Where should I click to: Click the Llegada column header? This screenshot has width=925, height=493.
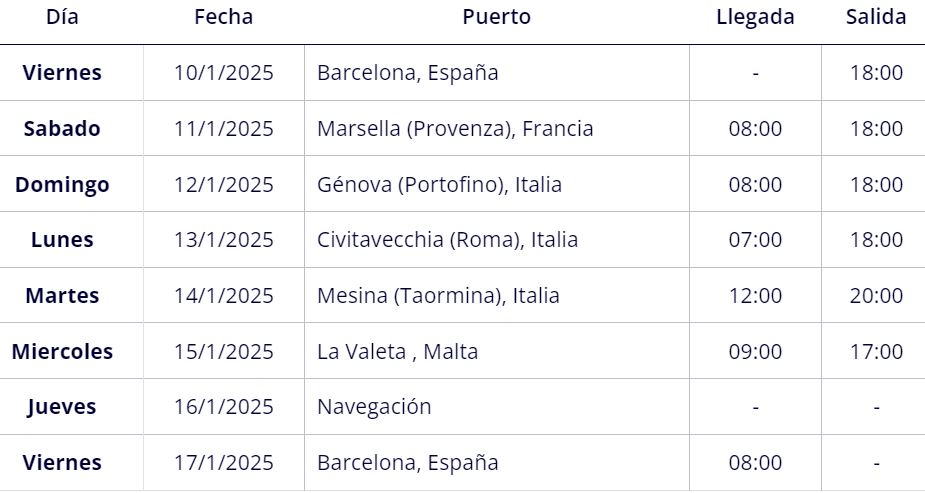(x=755, y=17)
